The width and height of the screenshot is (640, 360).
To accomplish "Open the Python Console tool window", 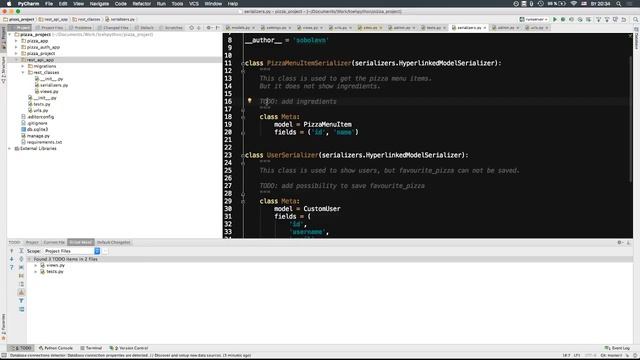I will 56,348.
